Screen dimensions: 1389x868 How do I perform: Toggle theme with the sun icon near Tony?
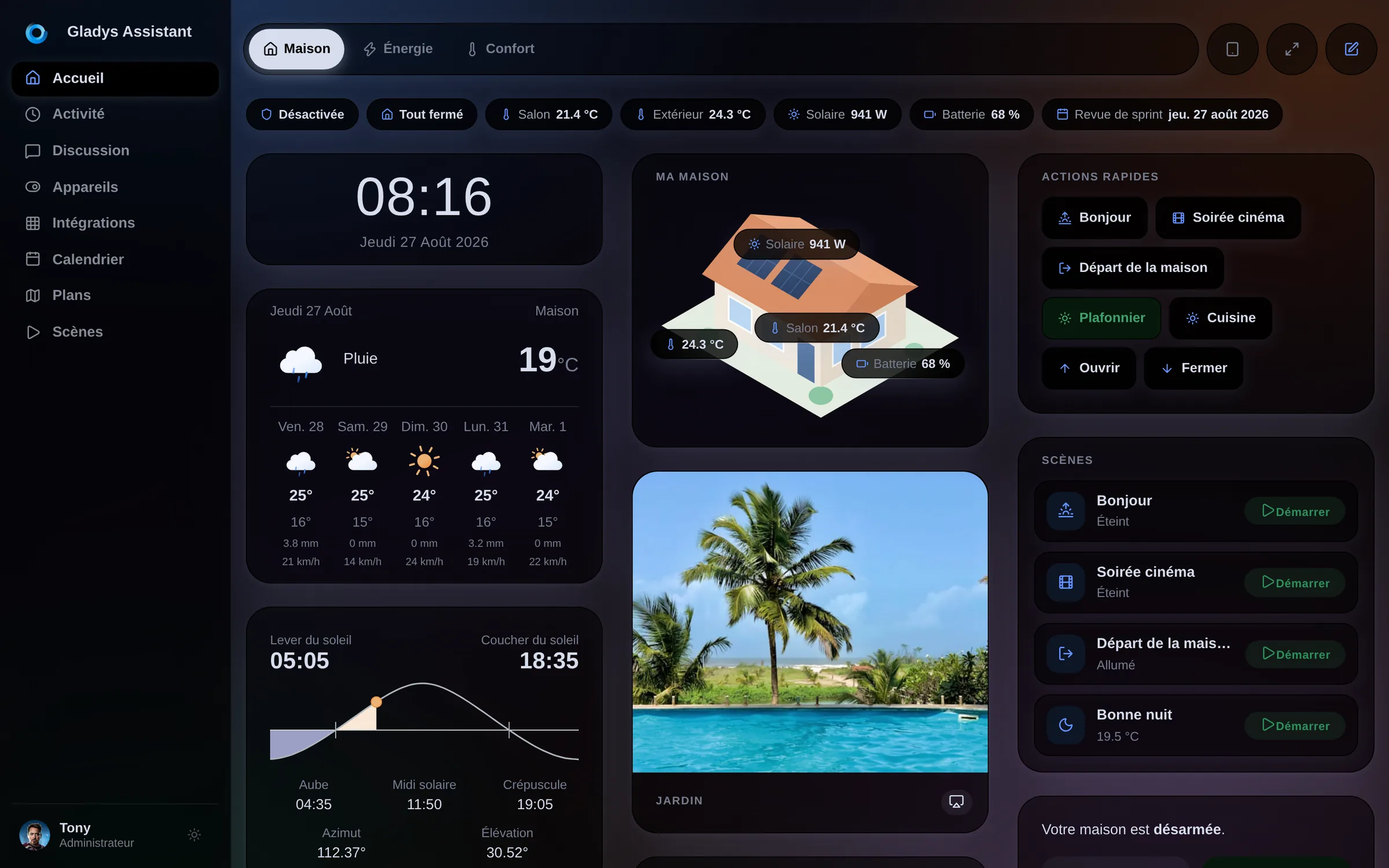(x=194, y=834)
